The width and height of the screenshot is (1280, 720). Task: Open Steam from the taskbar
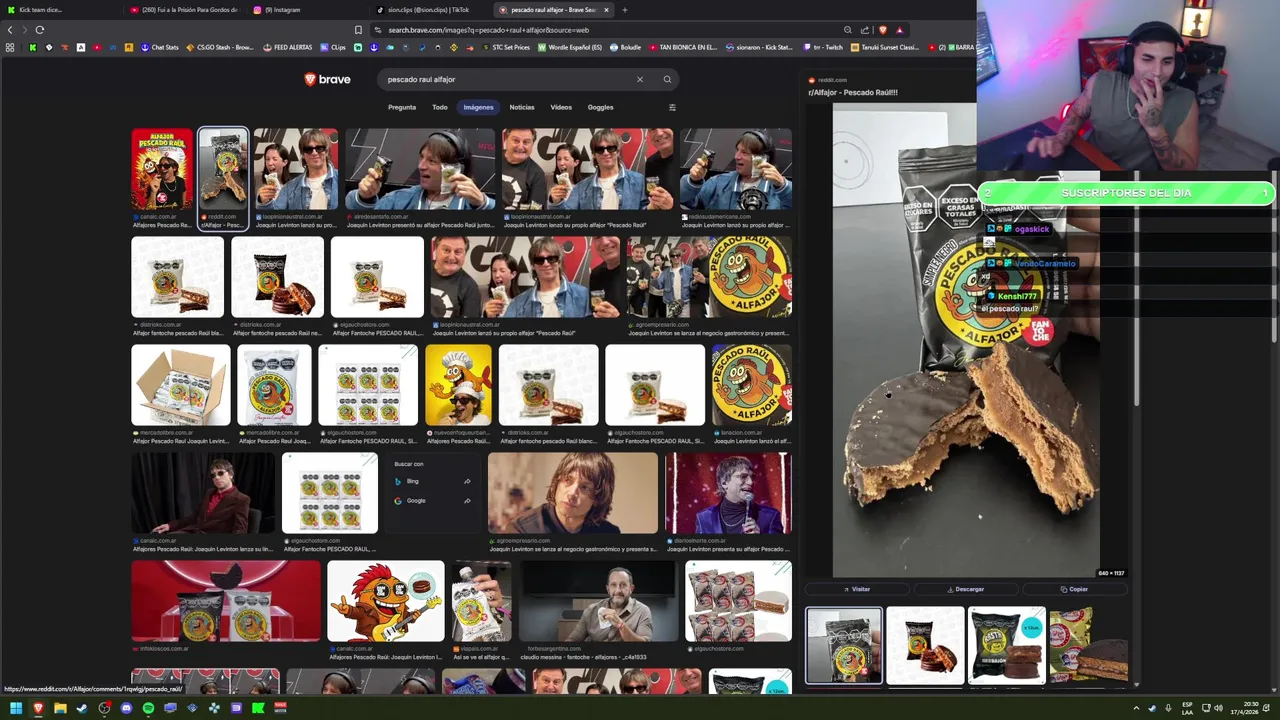tap(82, 708)
